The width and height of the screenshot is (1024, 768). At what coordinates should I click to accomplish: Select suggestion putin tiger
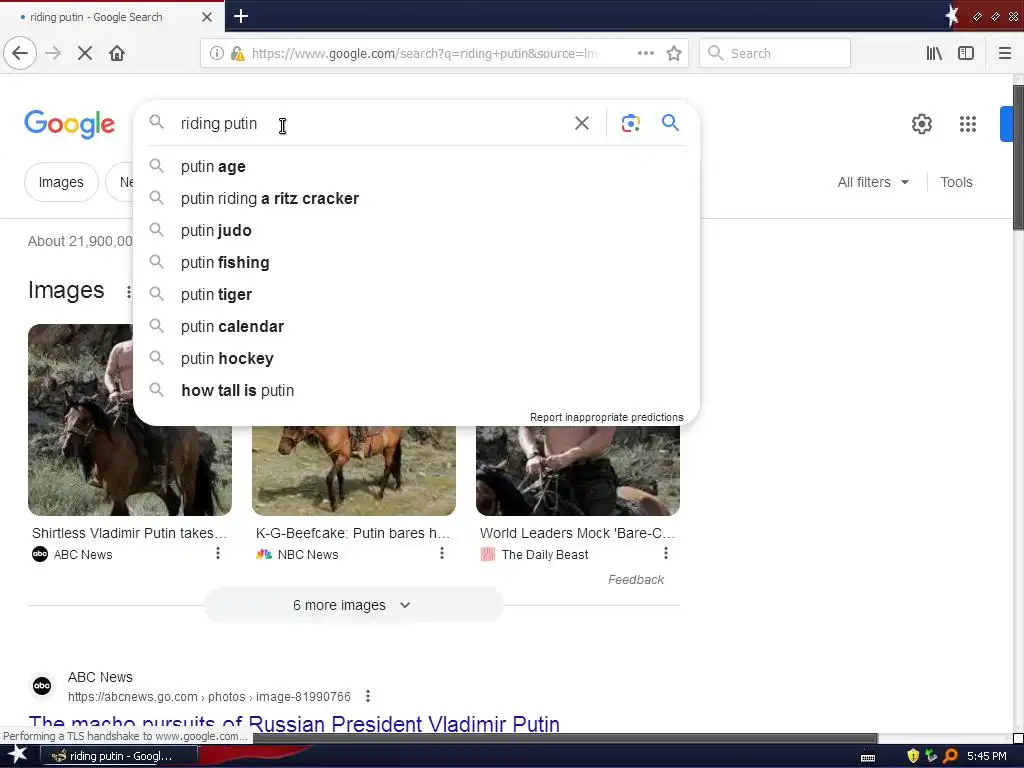click(416, 295)
